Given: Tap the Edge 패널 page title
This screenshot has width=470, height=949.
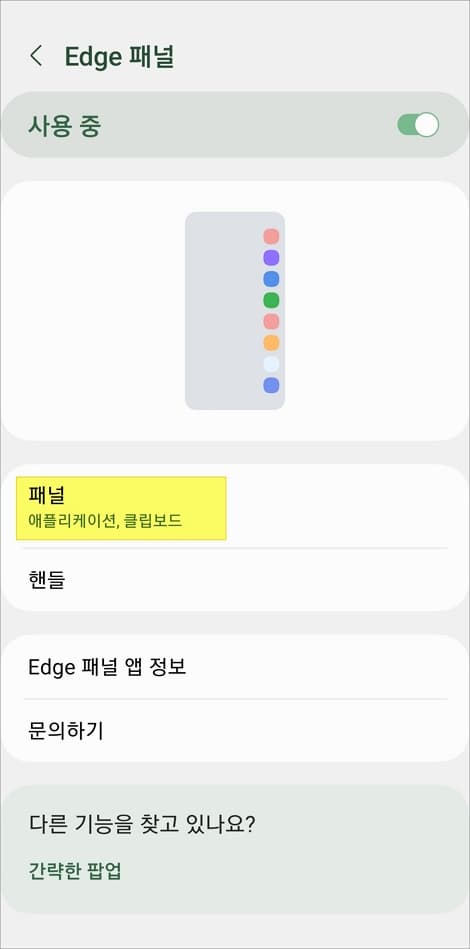Looking at the screenshot, I should tap(120, 57).
